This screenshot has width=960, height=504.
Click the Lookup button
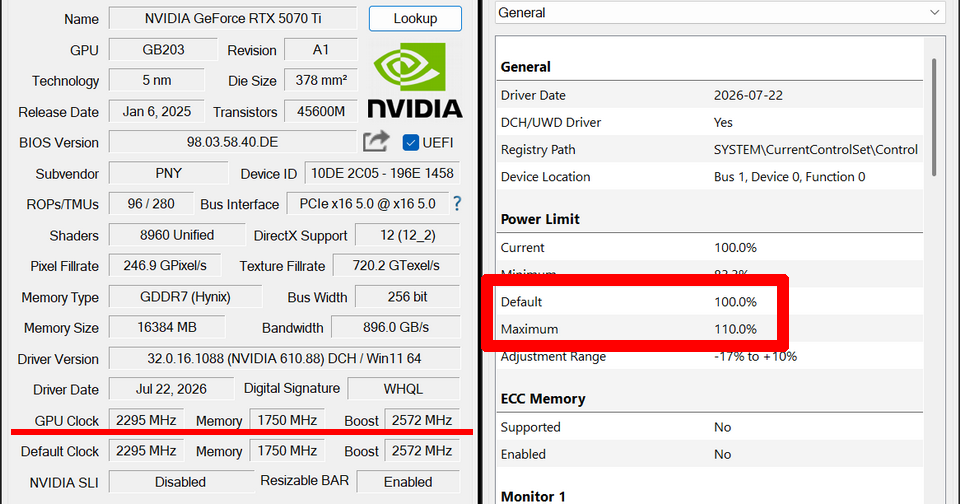click(x=415, y=18)
